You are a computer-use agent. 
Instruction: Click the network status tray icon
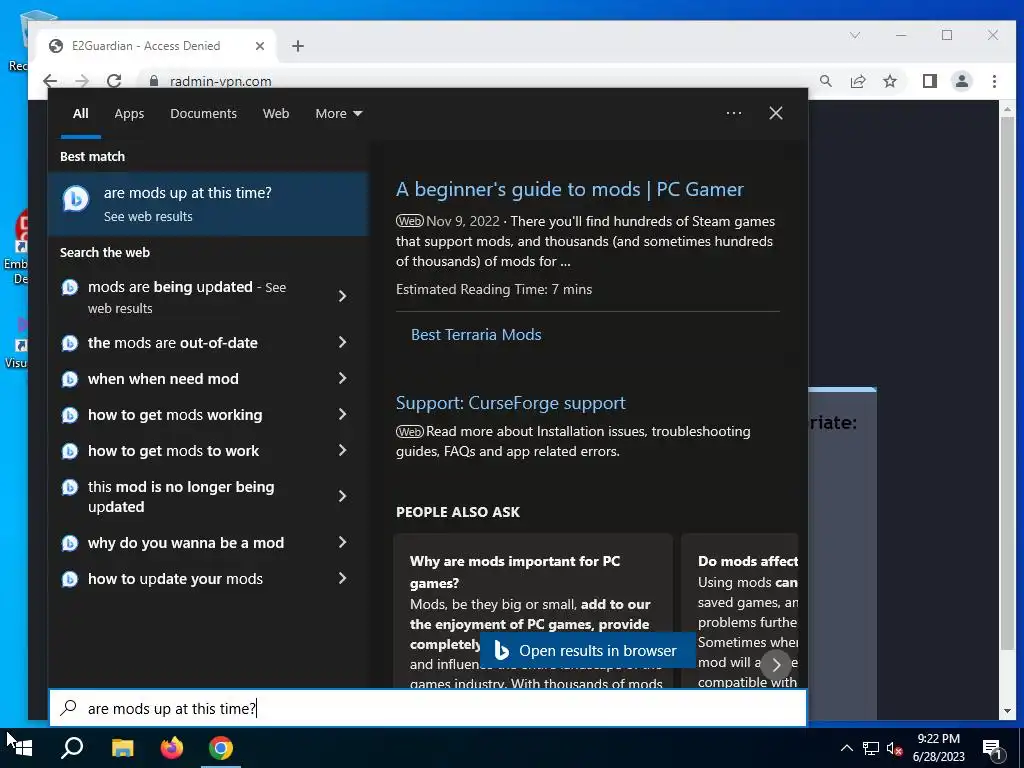point(871,748)
